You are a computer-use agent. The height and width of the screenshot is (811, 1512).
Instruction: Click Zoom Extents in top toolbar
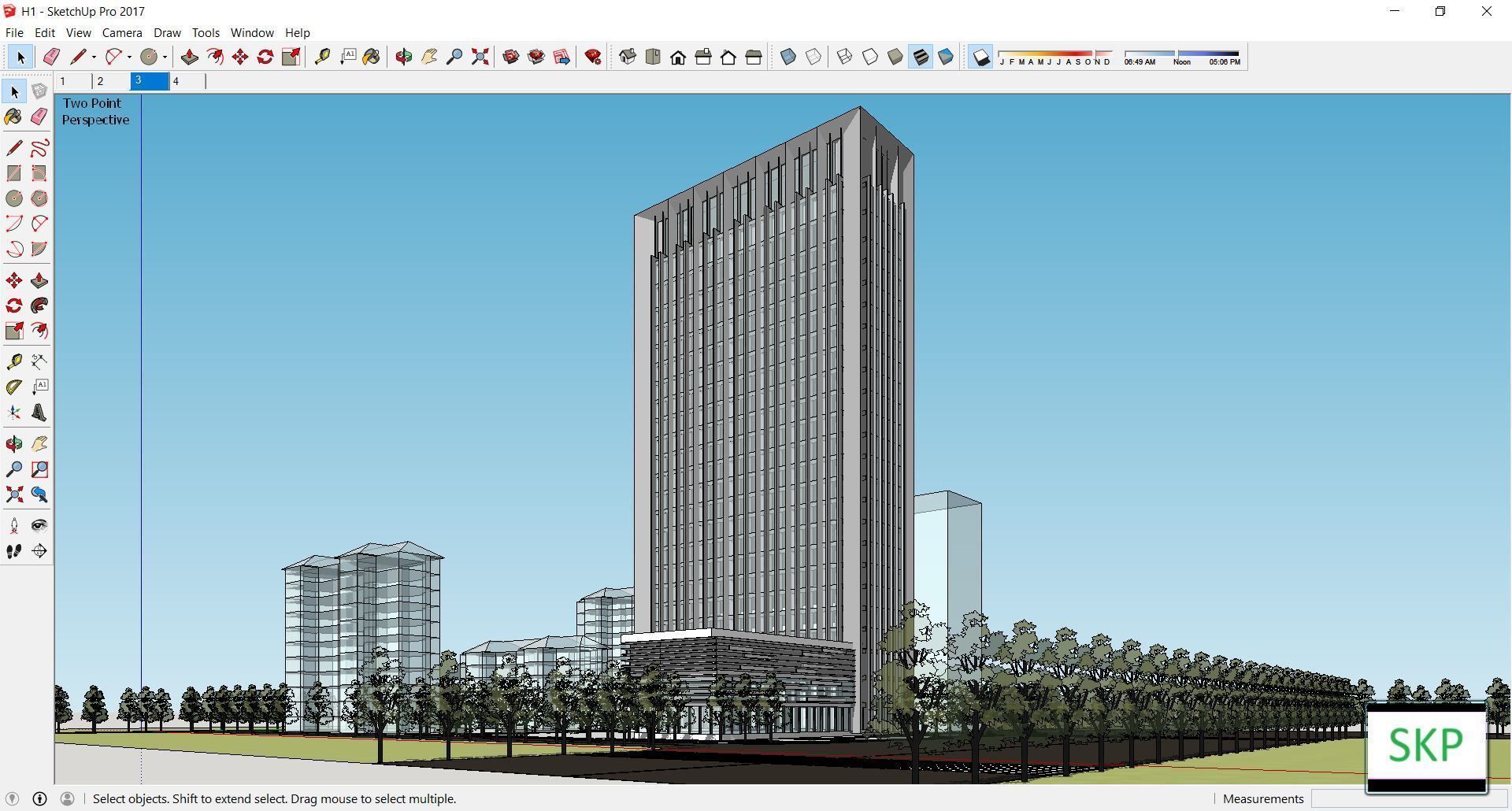coord(480,57)
